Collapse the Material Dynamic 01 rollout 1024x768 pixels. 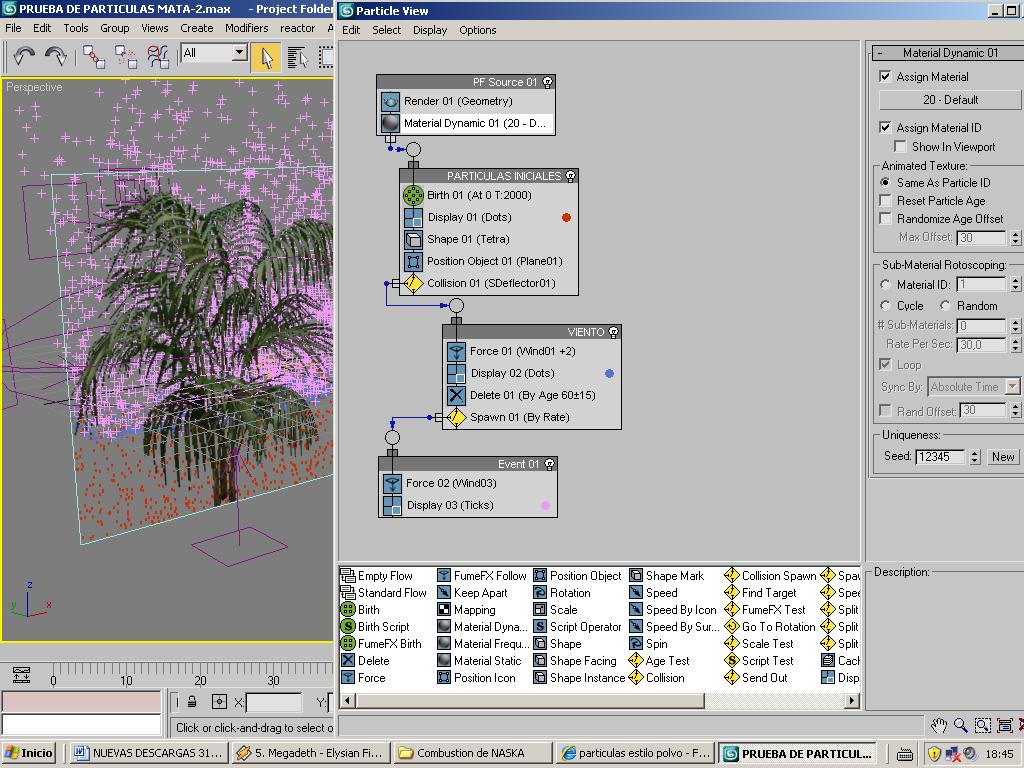click(880, 53)
